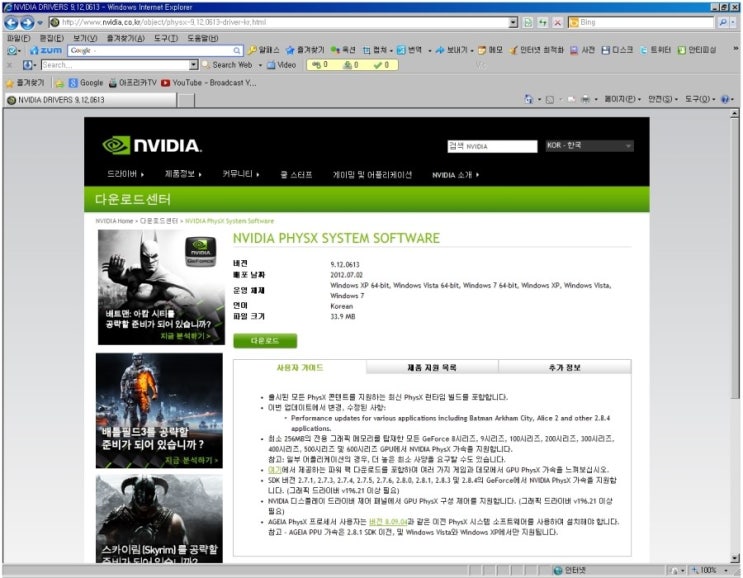Open the 메모 note tool
Image resolution: width=743 pixels, height=578 pixels.
[490, 50]
